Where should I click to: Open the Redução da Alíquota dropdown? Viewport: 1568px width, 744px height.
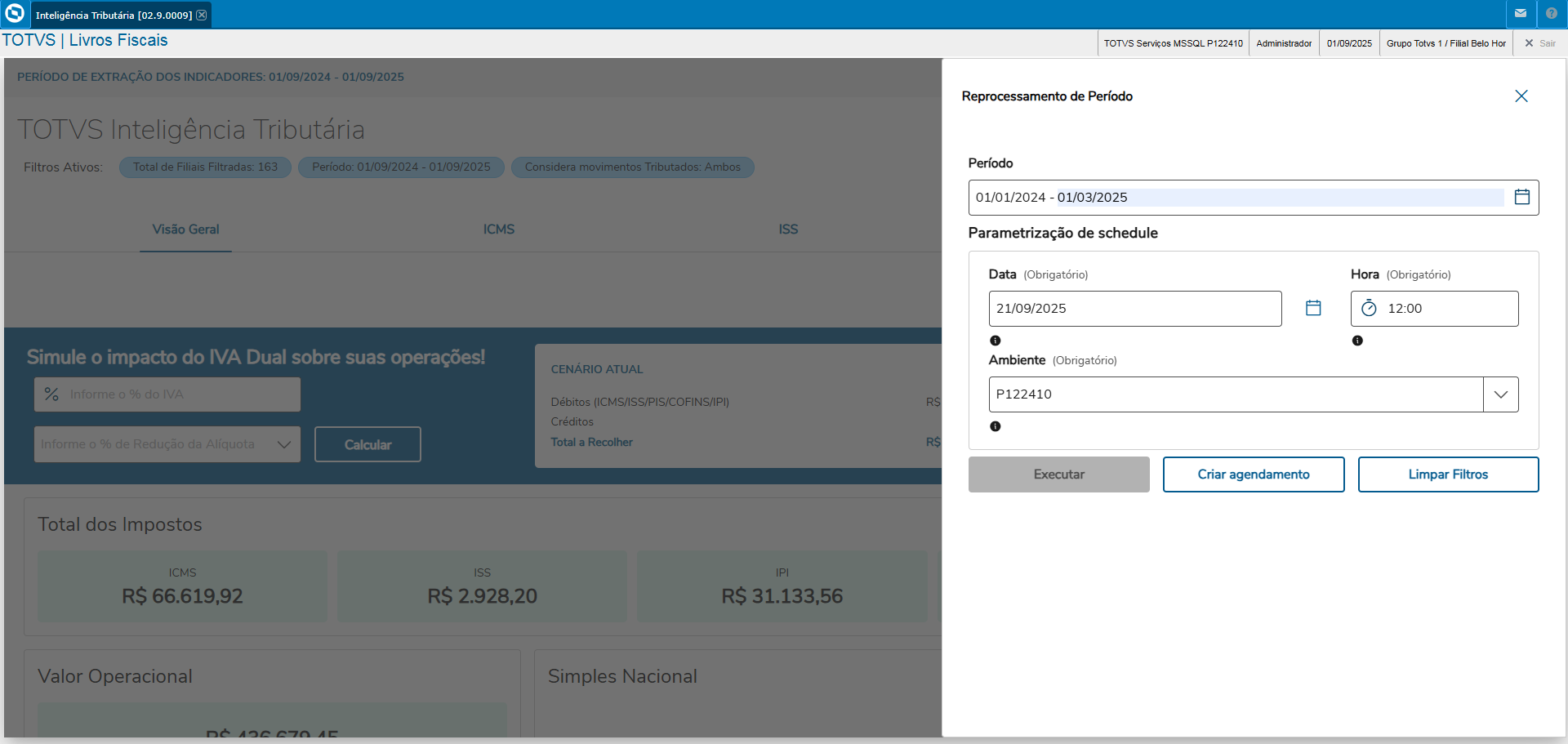(x=167, y=444)
